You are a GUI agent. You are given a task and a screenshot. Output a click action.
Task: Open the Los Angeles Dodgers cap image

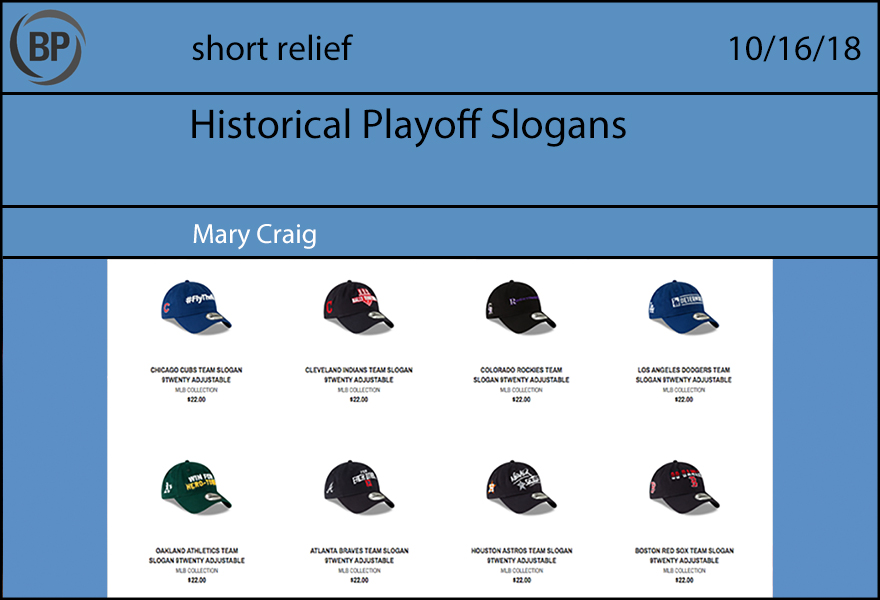682,305
